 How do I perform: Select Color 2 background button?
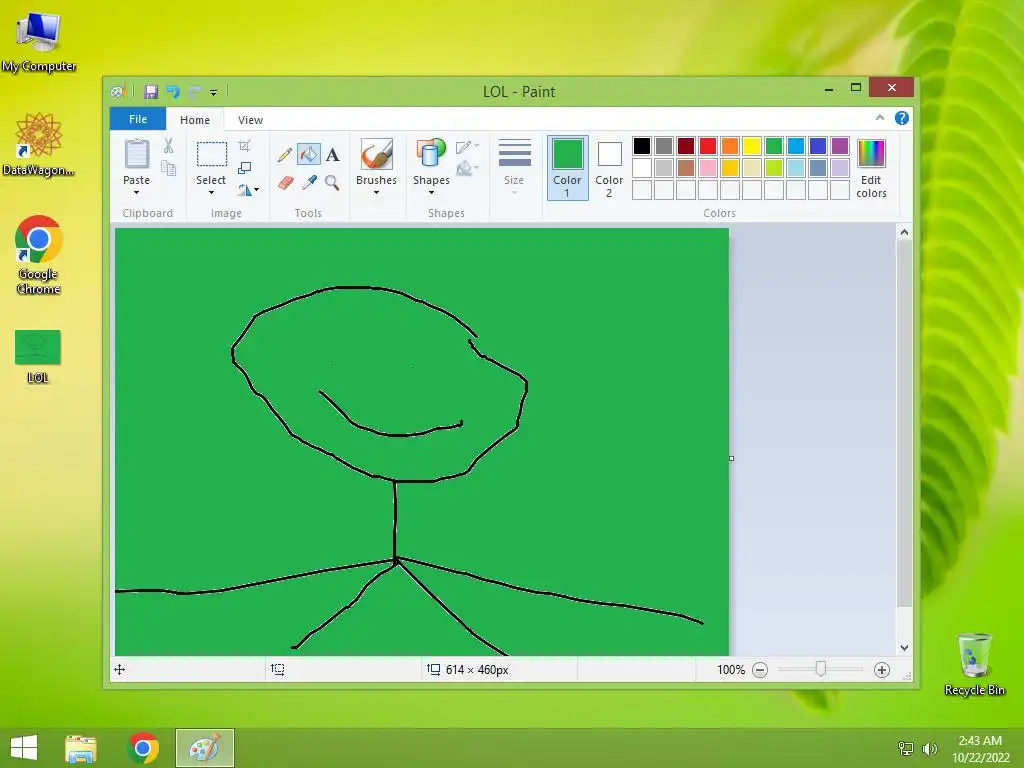point(609,168)
